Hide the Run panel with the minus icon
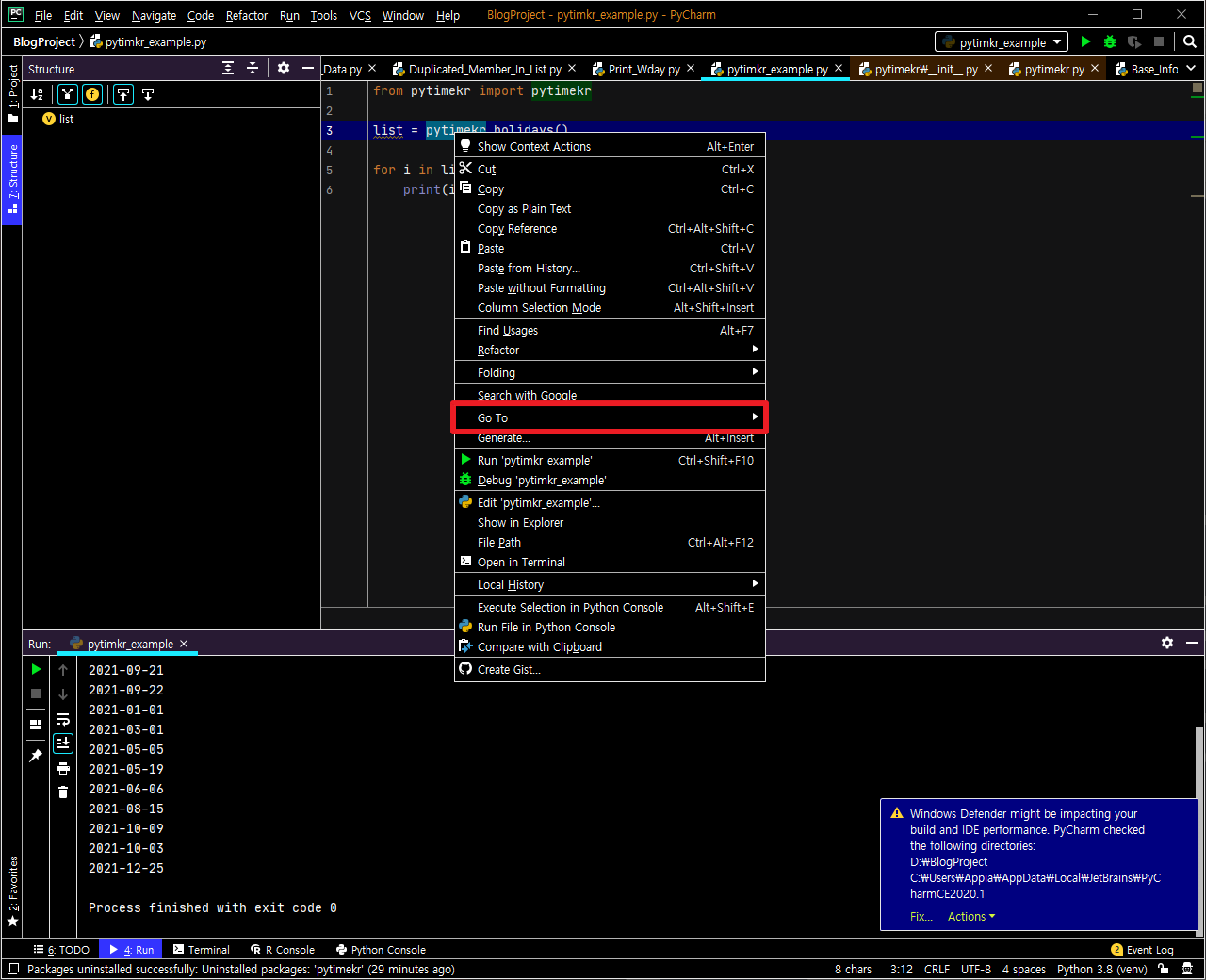Image resolution: width=1206 pixels, height=980 pixels. pyautogui.click(x=1192, y=643)
